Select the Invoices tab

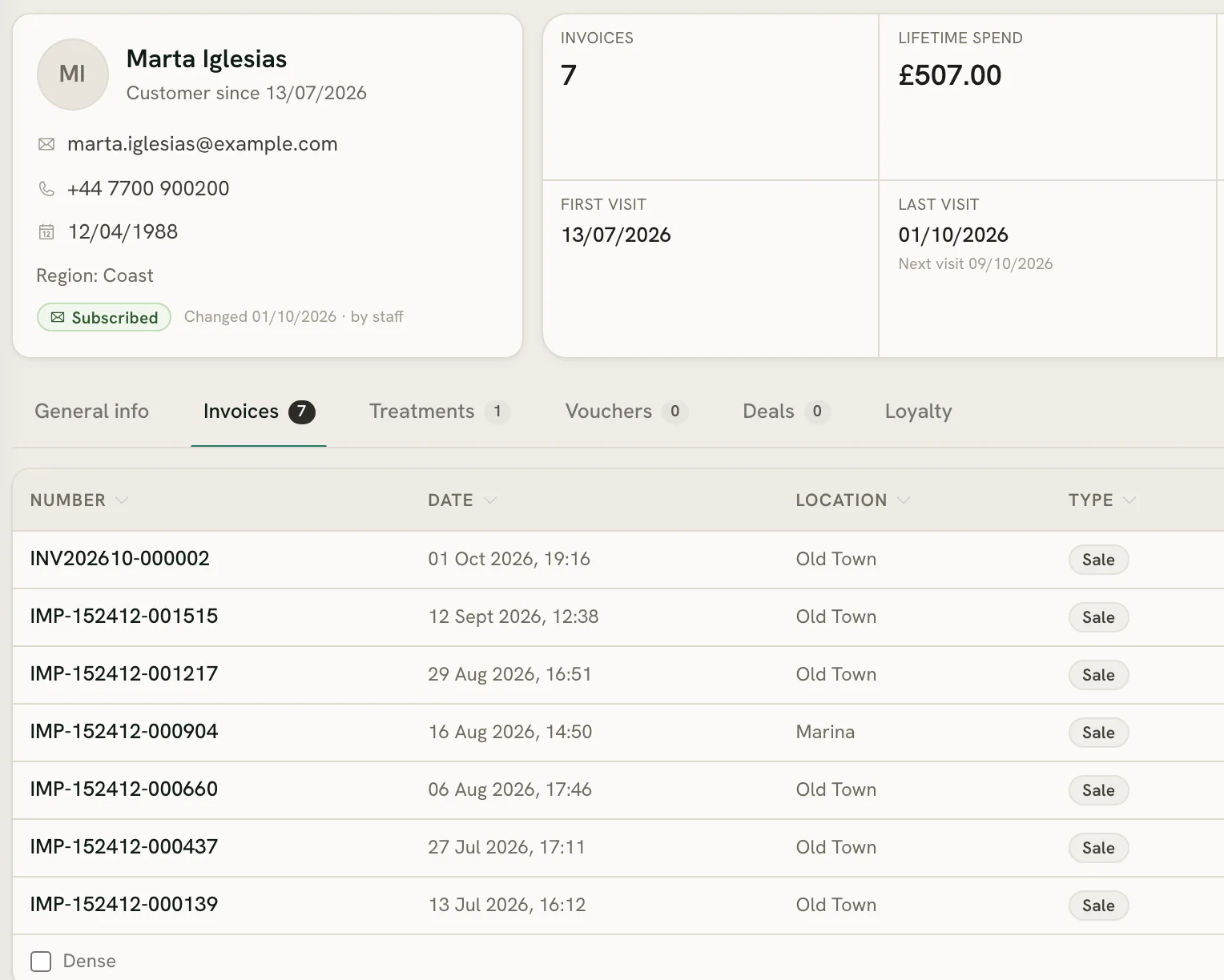coord(259,412)
